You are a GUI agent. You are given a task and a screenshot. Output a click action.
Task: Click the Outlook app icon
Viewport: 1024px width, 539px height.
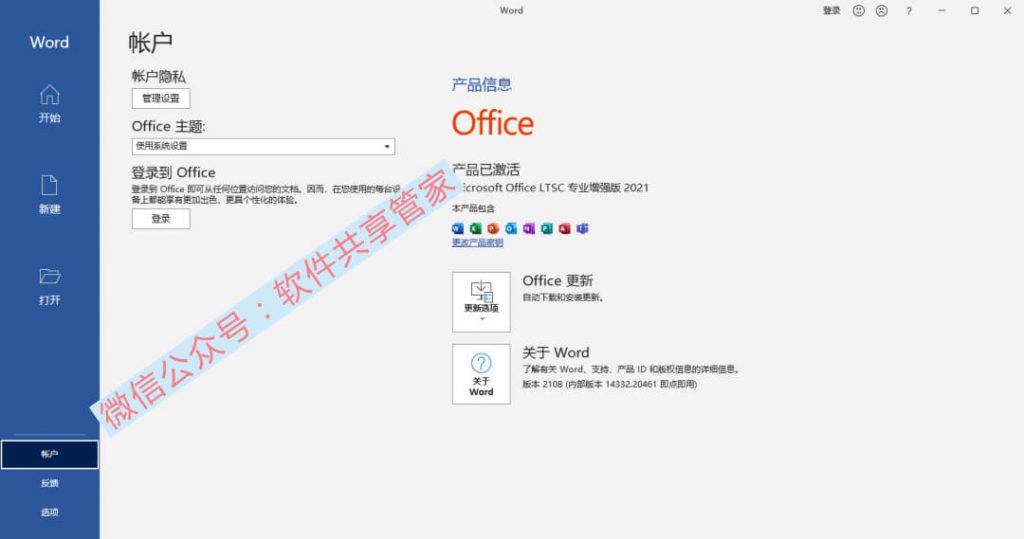click(511, 228)
